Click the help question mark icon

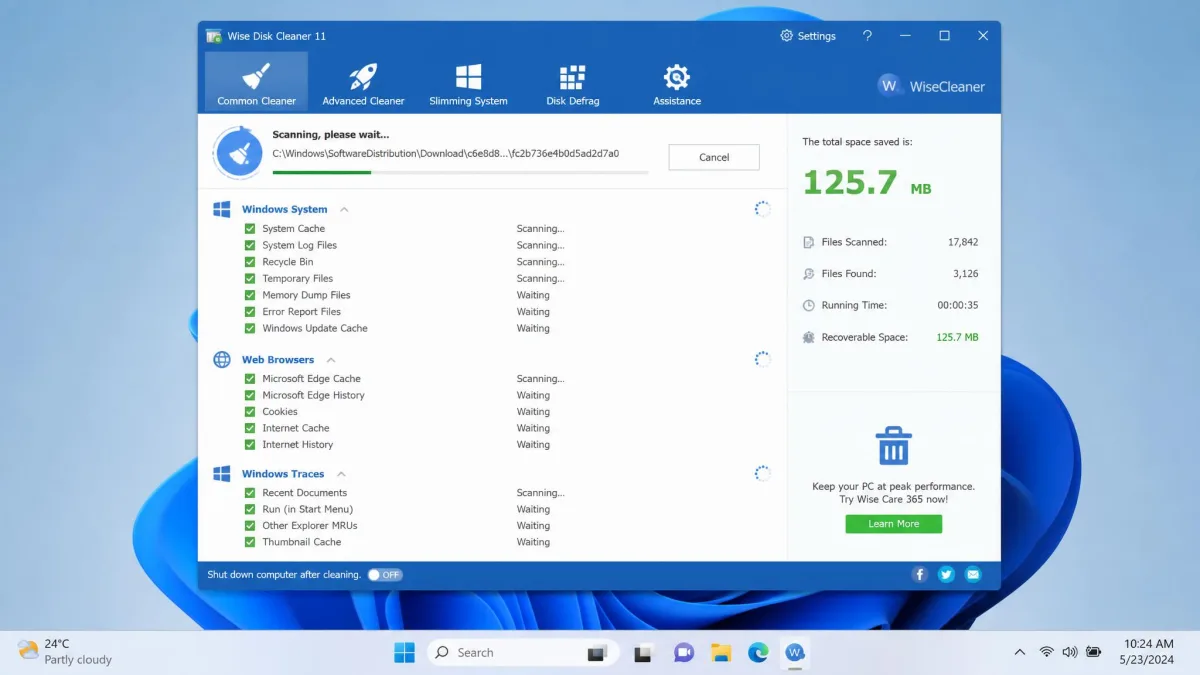tap(867, 36)
